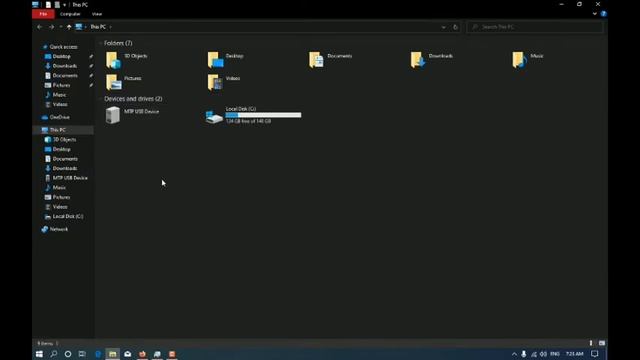Open the View ribbon tab
Viewport: 640px width, 360px height.
point(97,14)
